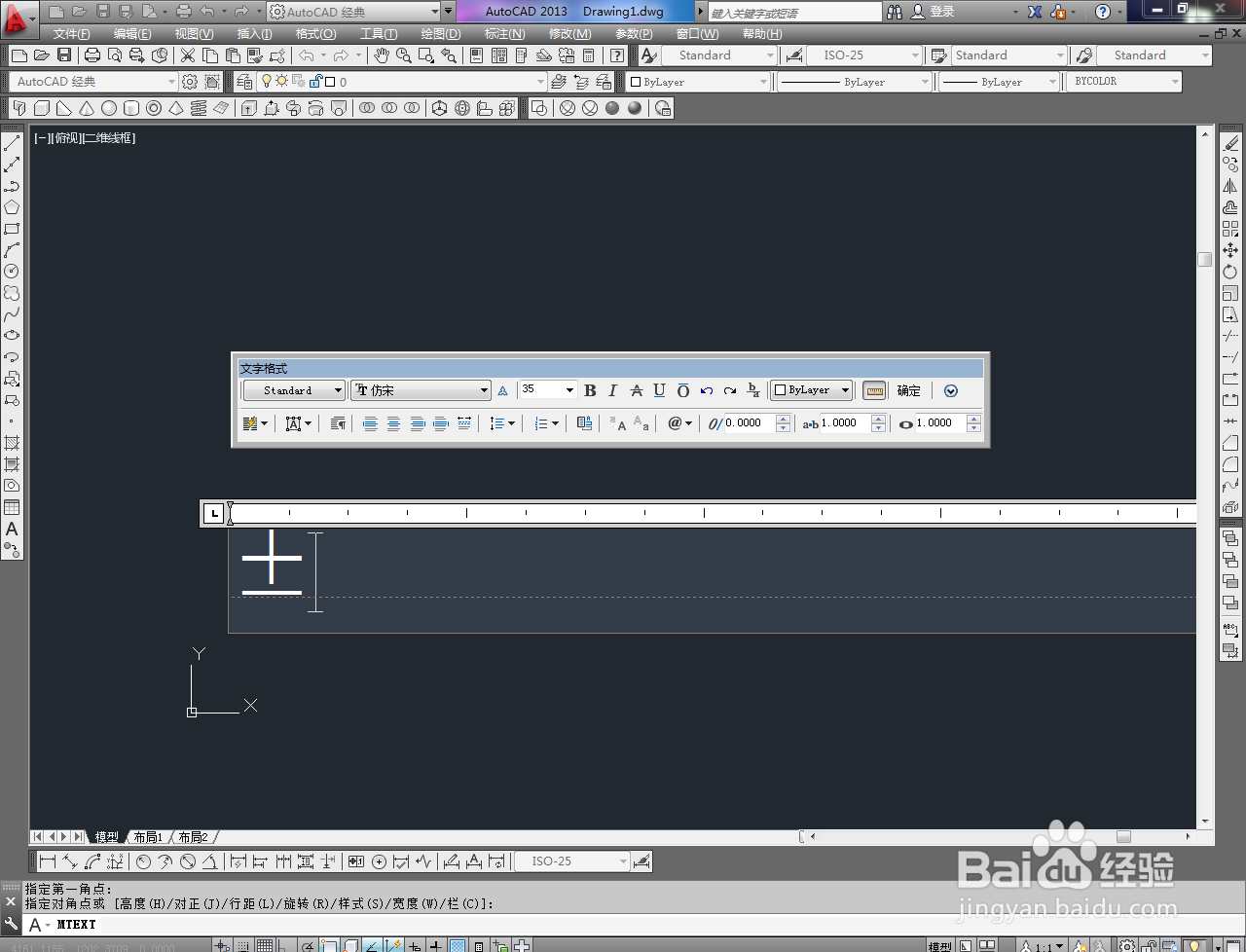Image resolution: width=1246 pixels, height=952 pixels.
Task: Toggle the annotative text icon
Action: 502,390
